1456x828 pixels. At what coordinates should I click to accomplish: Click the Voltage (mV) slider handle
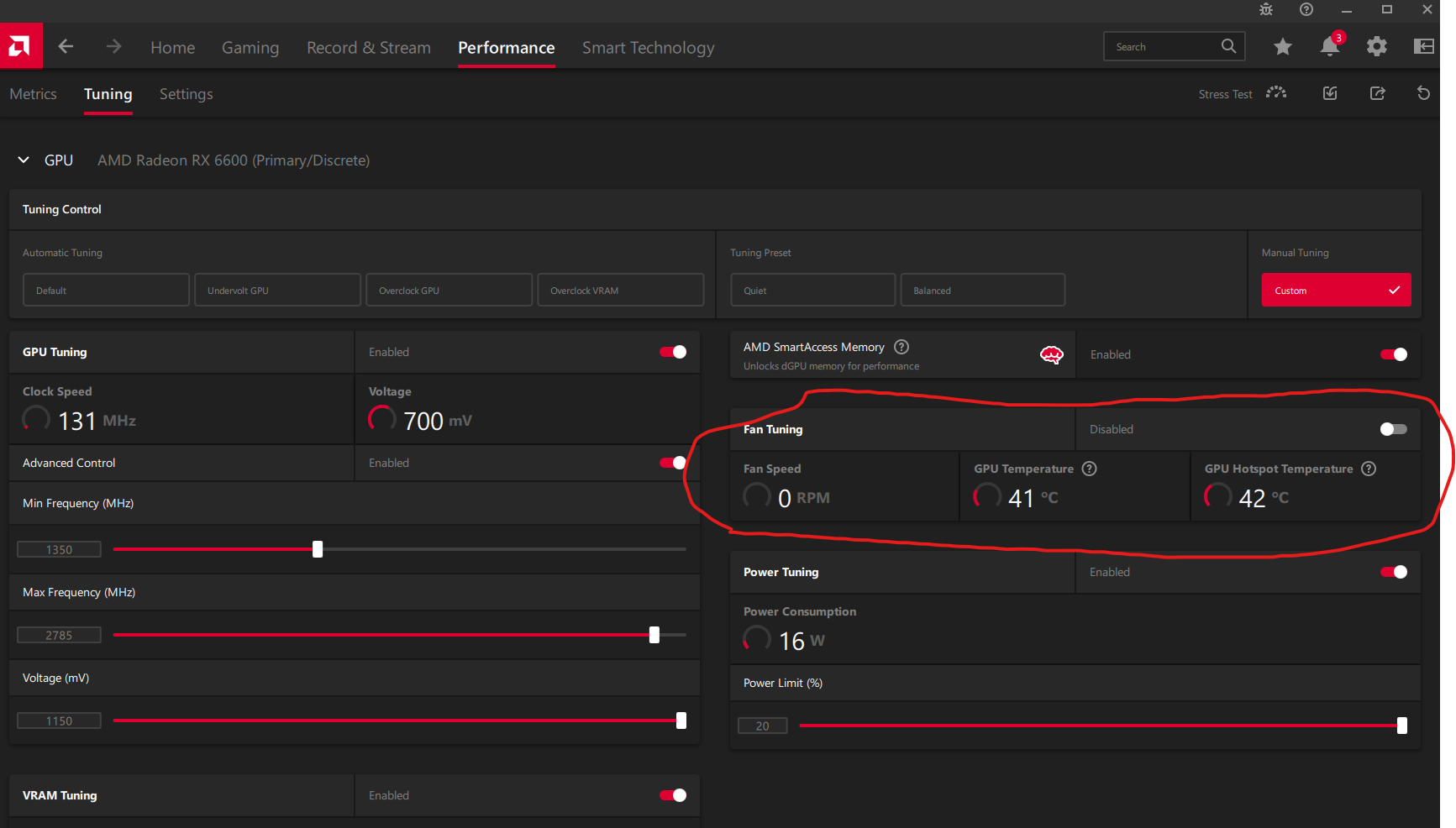click(681, 721)
